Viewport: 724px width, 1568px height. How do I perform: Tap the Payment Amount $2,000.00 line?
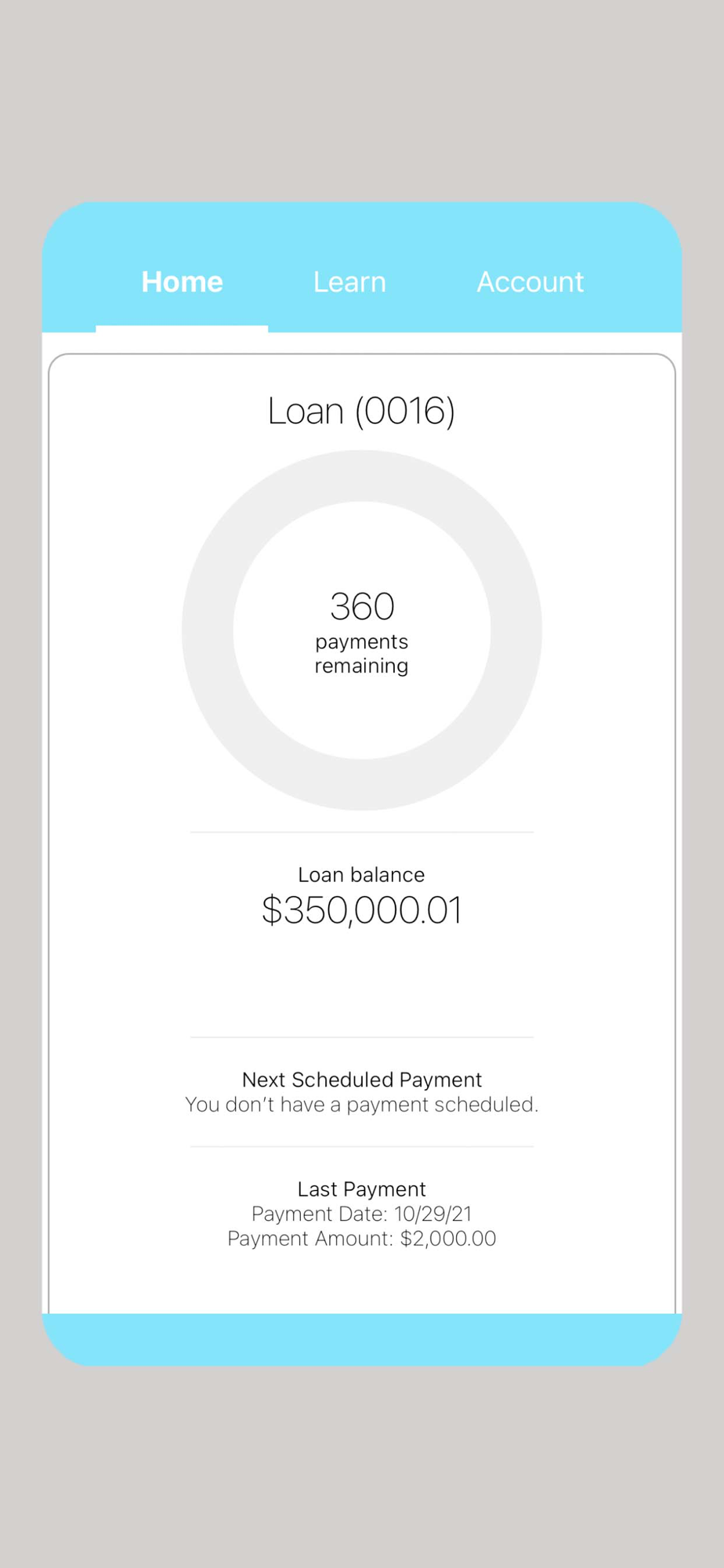tap(361, 1239)
